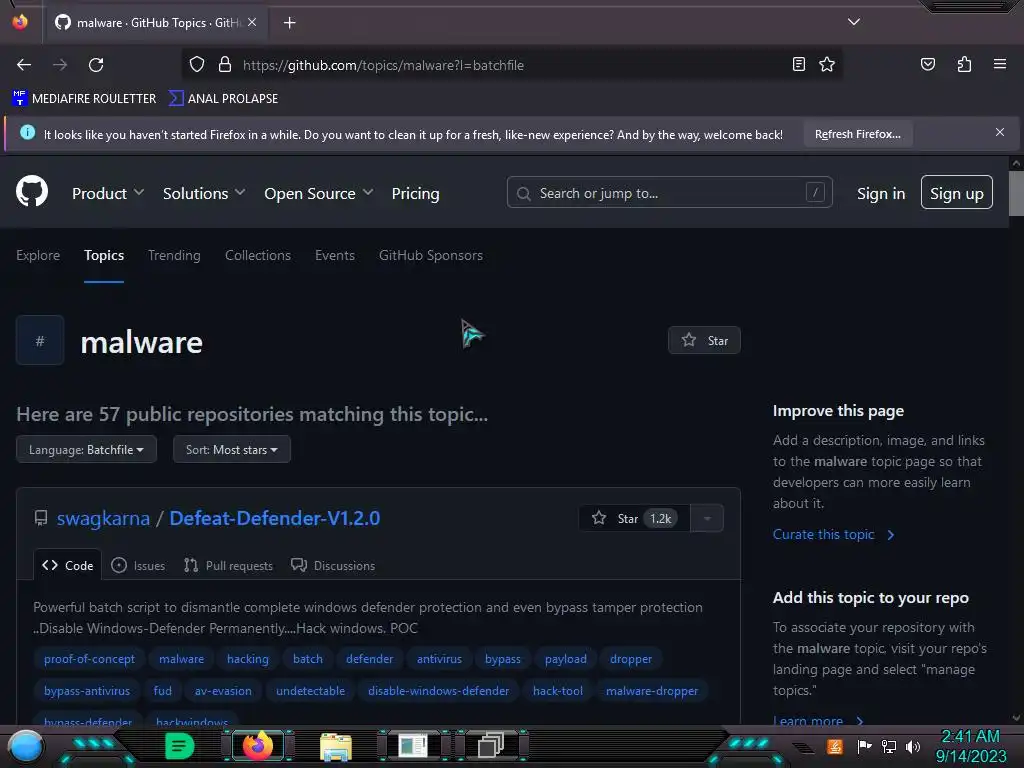The image size is (1024, 768).
Task: Click the hacking topic tag
Action: pos(248,659)
